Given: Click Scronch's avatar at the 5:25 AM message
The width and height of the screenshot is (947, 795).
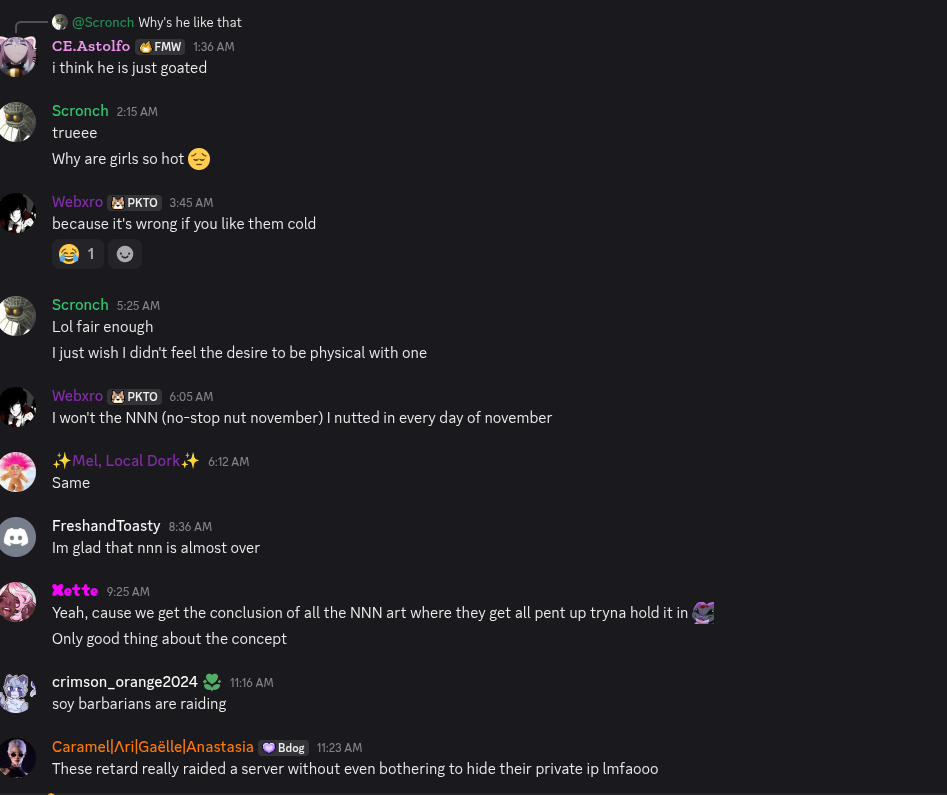Looking at the screenshot, I should (17, 316).
